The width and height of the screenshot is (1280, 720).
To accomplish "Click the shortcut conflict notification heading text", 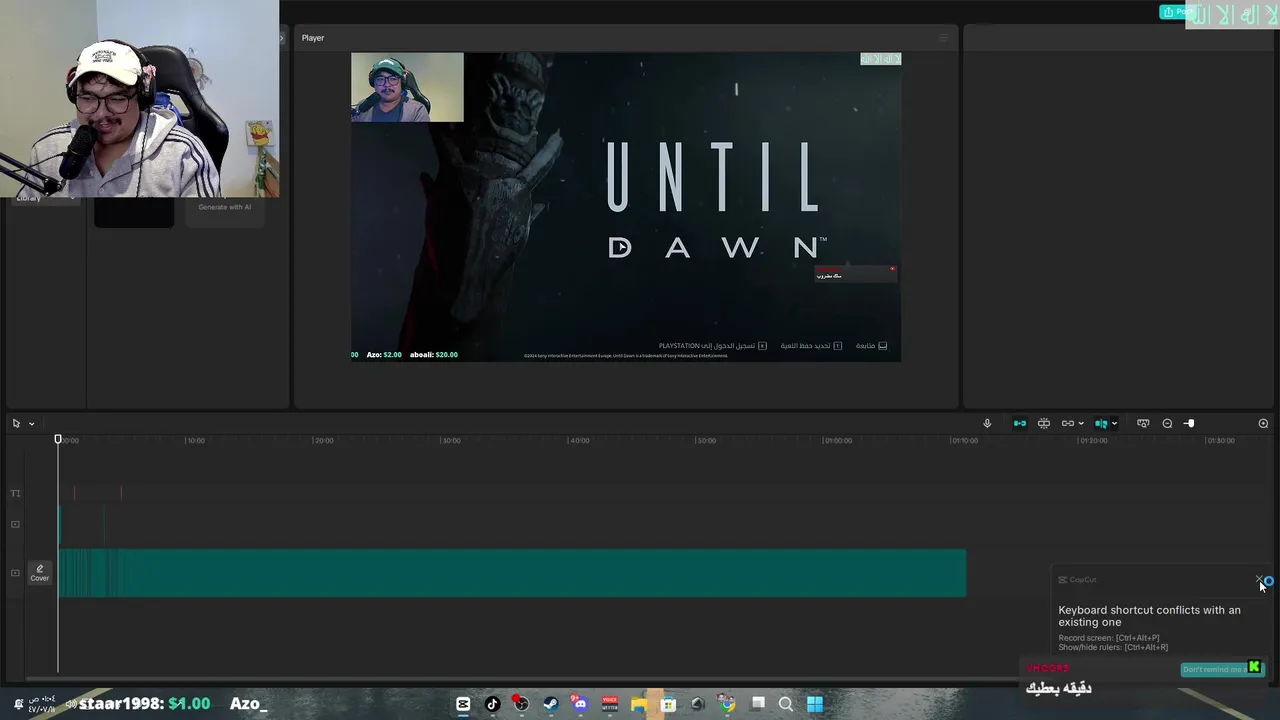I will coord(1150,615).
